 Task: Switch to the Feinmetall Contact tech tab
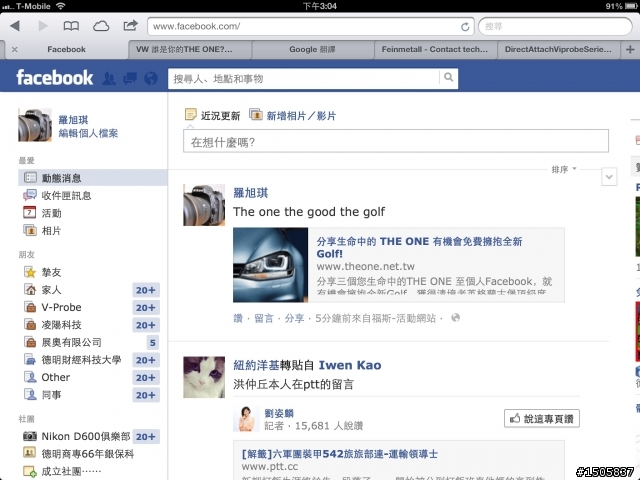coord(435,49)
